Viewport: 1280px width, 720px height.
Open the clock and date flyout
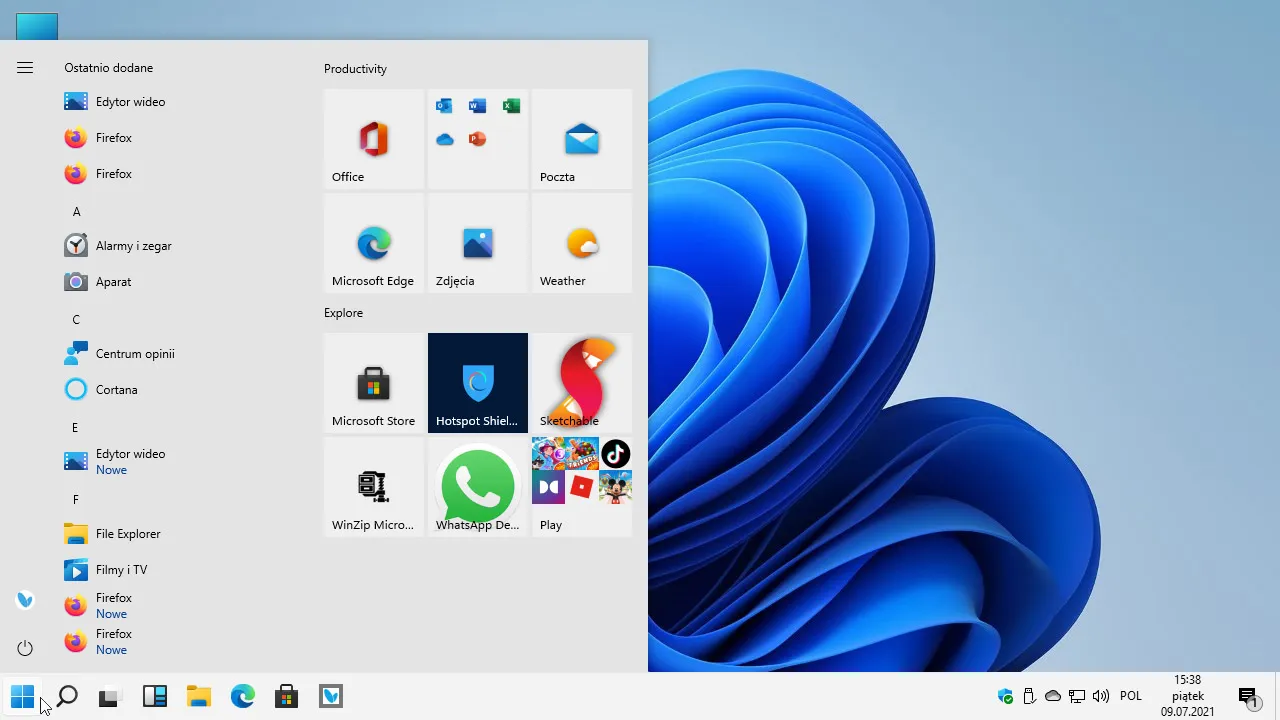(x=1188, y=696)
